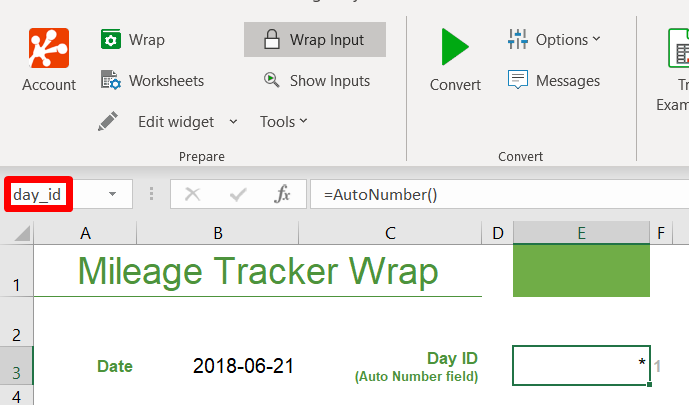Open the Tools dropdown
Viewport: 689px width, 405px height.
(x=283, y=122)
